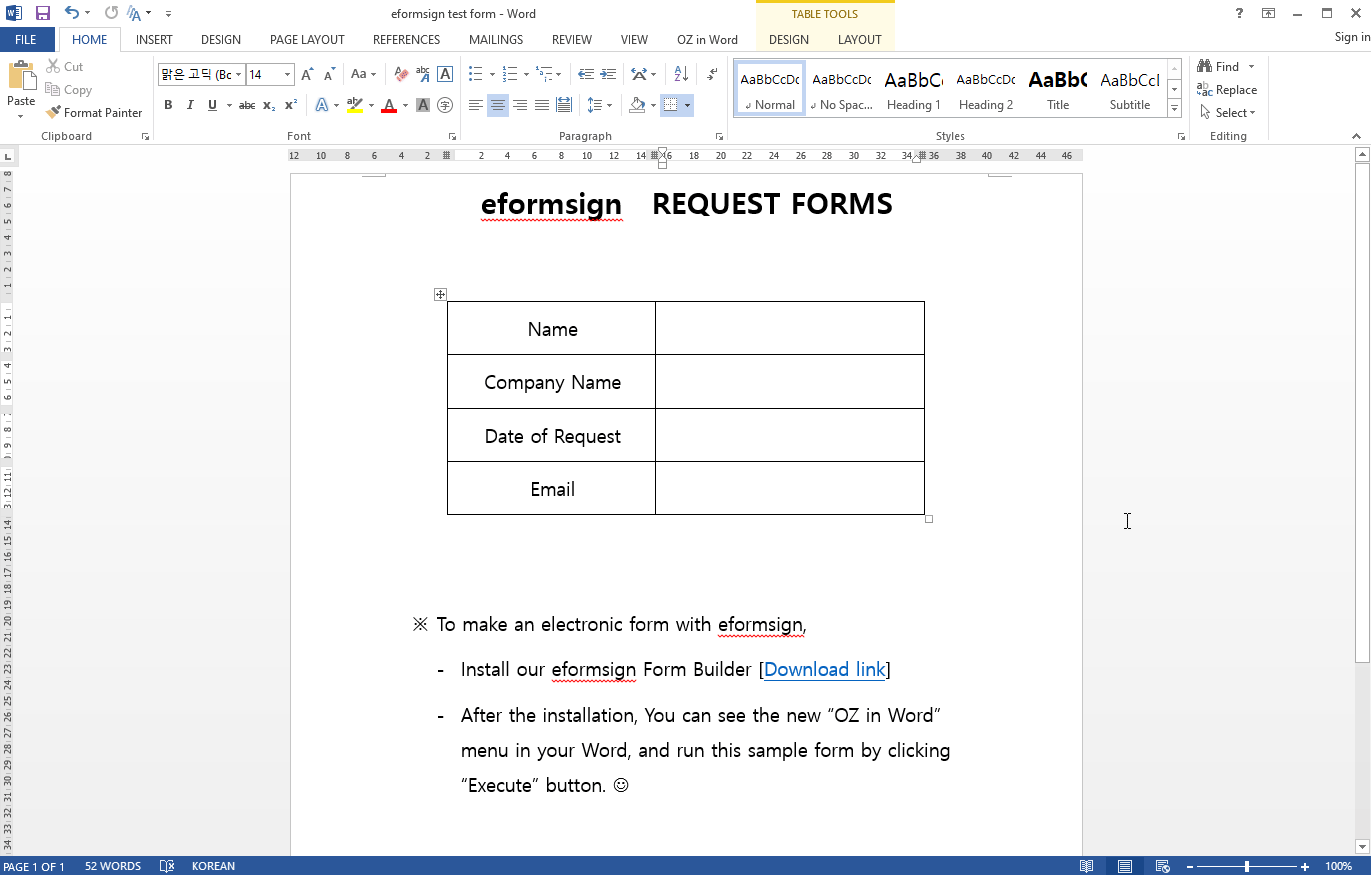Switch to the INSERT tab
This screenshot has width=1371, height=875.
click(154, 40)
